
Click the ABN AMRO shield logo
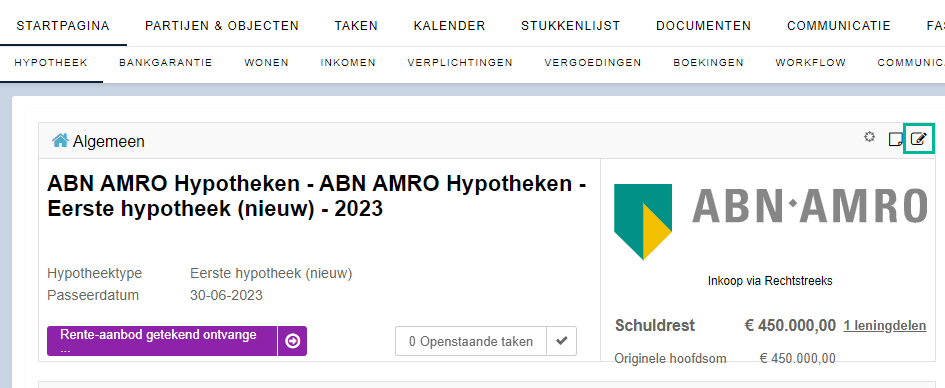(642, 222)
